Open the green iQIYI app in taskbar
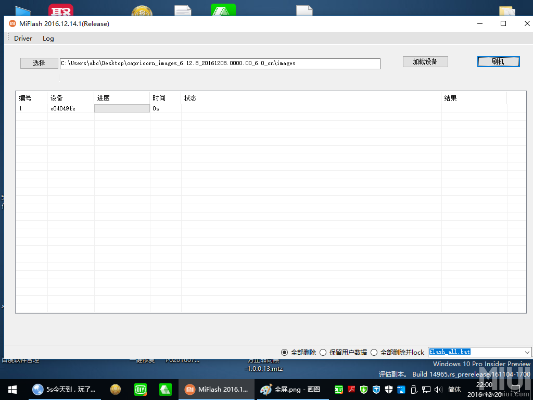 pos(140,389)
